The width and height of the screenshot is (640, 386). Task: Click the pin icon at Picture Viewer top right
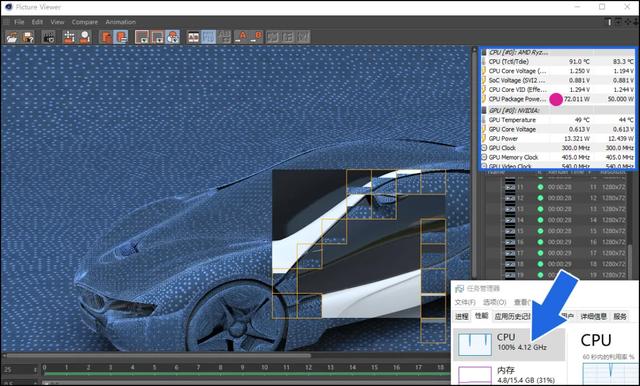[609, 22]
